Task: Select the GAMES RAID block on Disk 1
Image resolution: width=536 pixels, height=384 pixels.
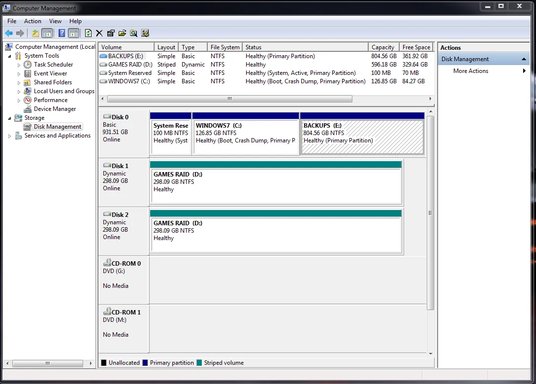Action: click(276, 183)
